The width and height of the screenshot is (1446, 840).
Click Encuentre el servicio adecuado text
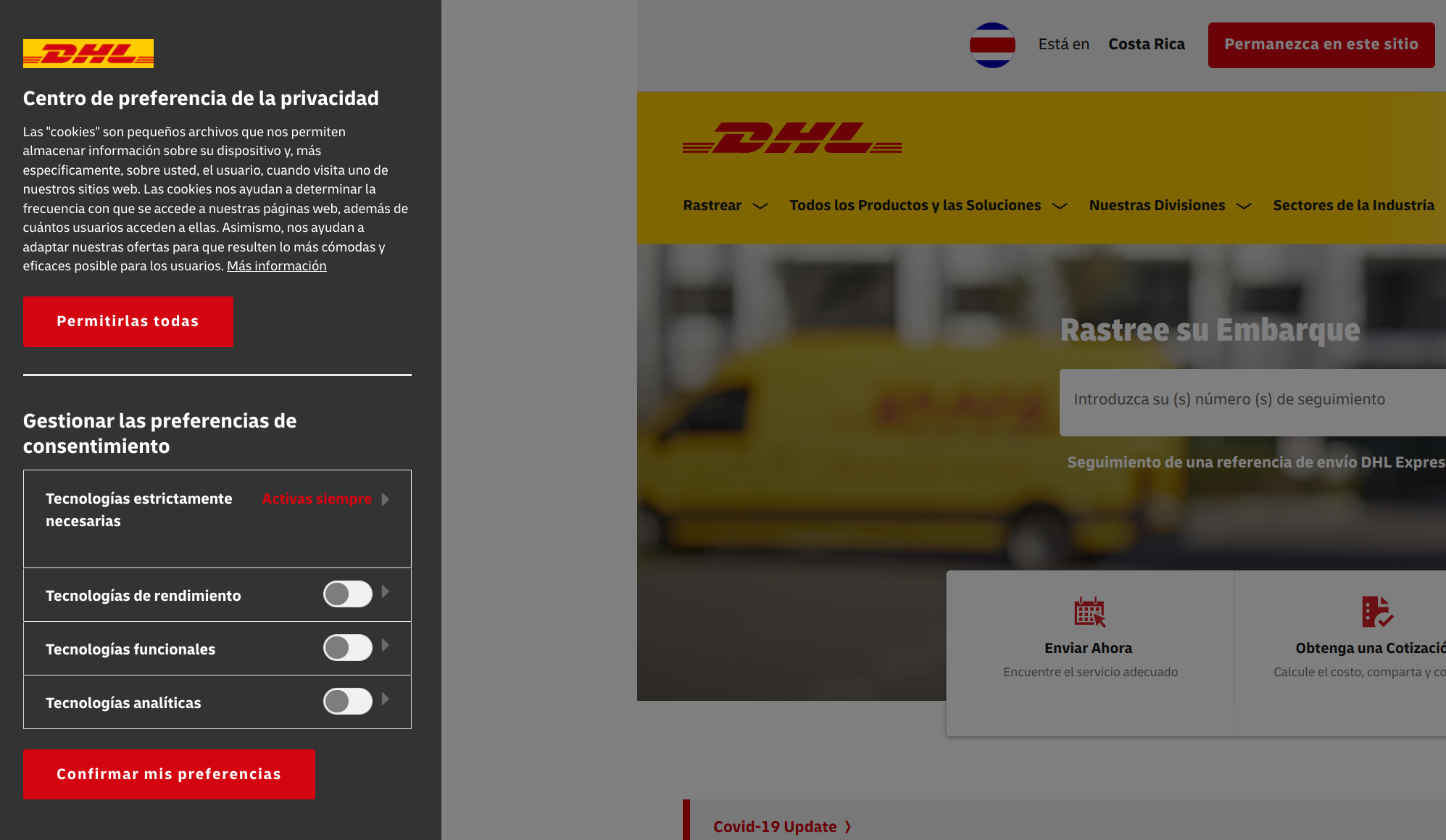point(1090,673)
